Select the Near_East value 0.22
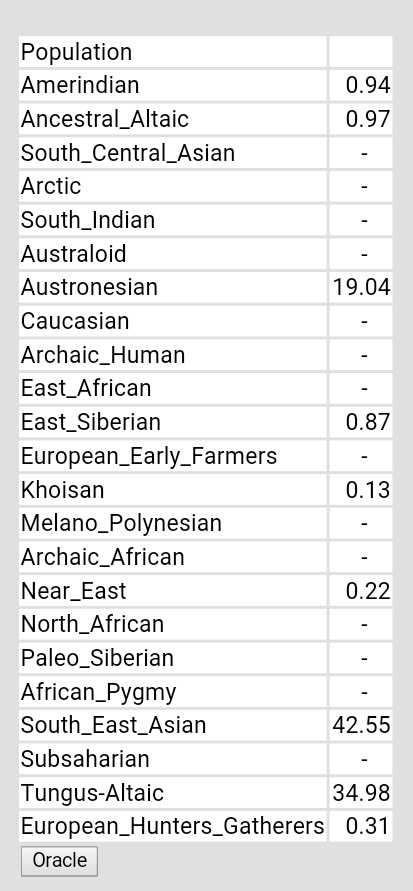413x891 pixels. pyautogui.click(x=361, y=590)
